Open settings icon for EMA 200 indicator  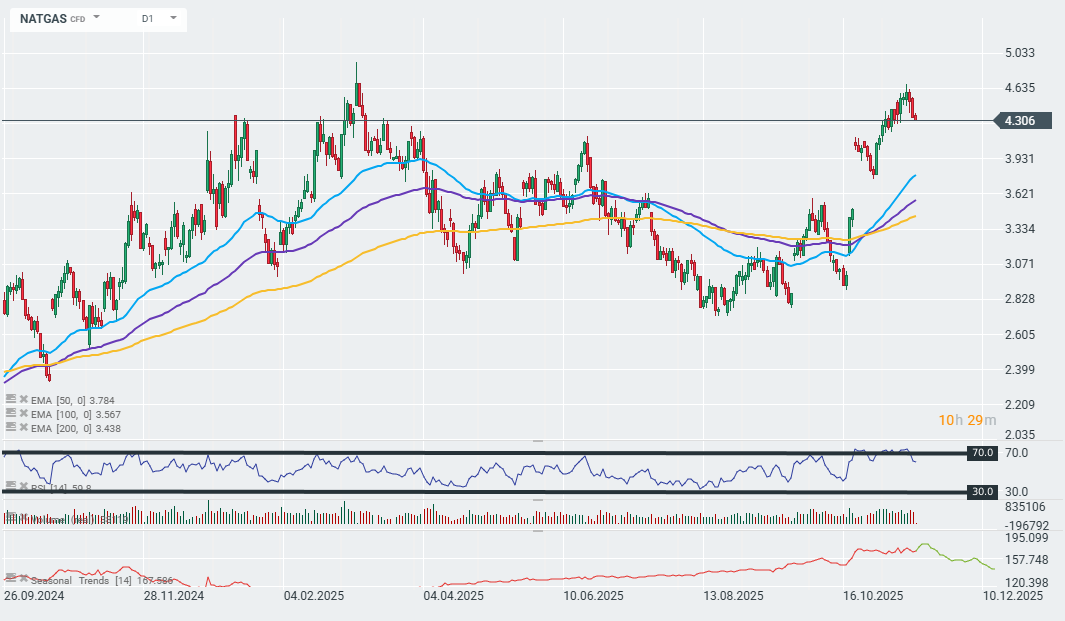pos(10,427)
